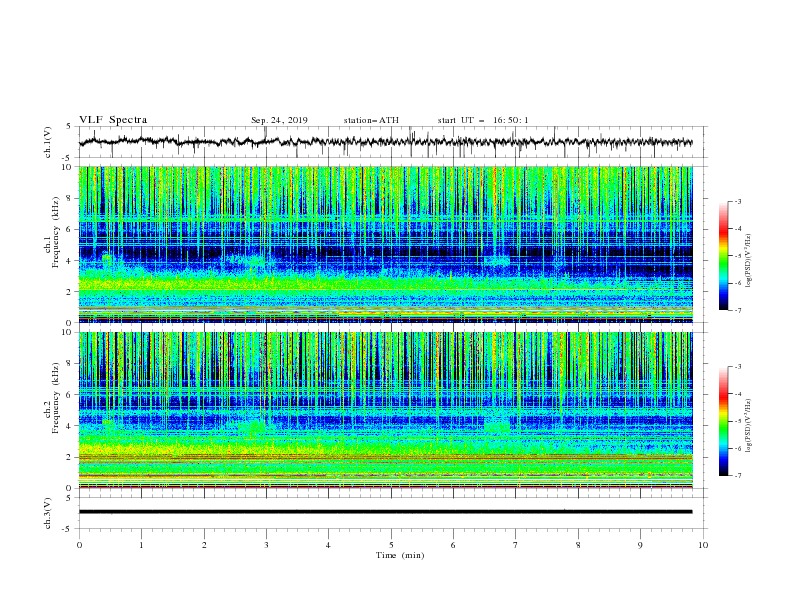Viewport: 792px width, 612px height.
Task: Click the "-3" tick on ch.2 colorbar
Action: (x=737, y=367)
